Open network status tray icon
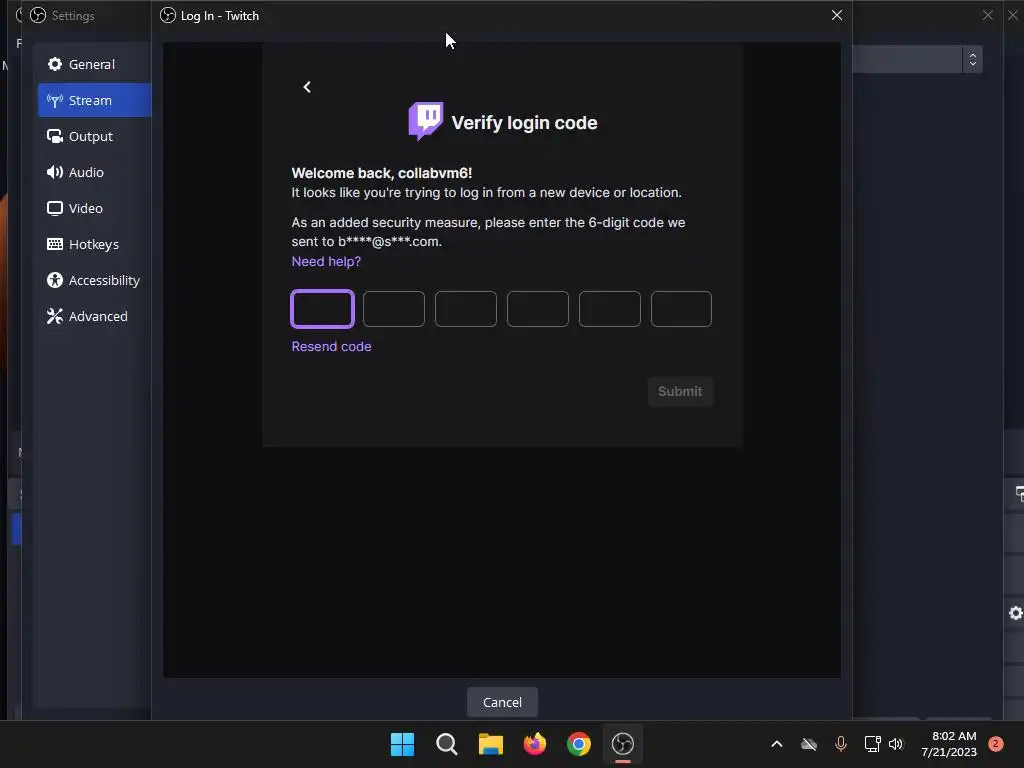Viewport: 1024px width, 768px height. 872,744
